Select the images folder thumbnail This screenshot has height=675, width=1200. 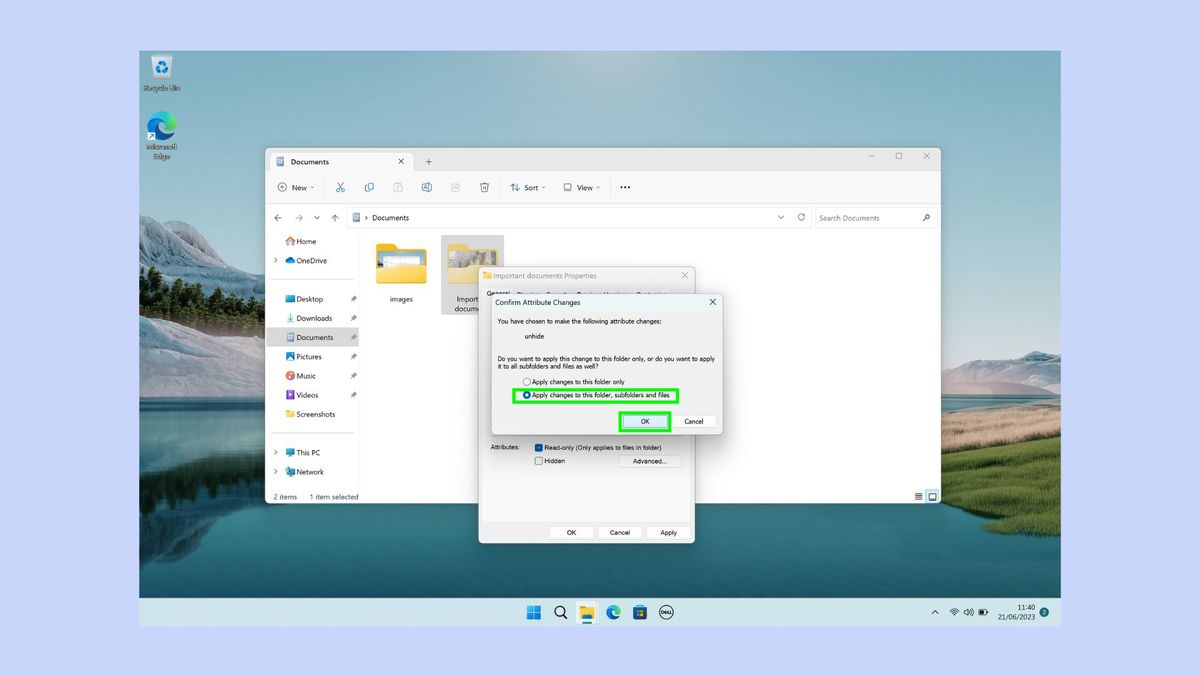pos(401,263)
